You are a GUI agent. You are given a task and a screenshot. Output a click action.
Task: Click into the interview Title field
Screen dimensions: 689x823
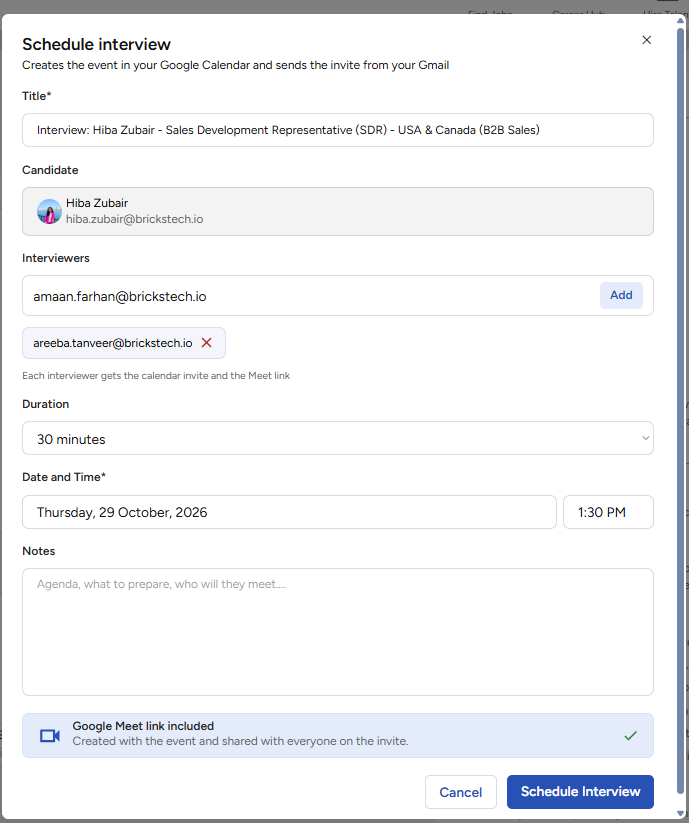pyautogui.click(x=337, y=130)
